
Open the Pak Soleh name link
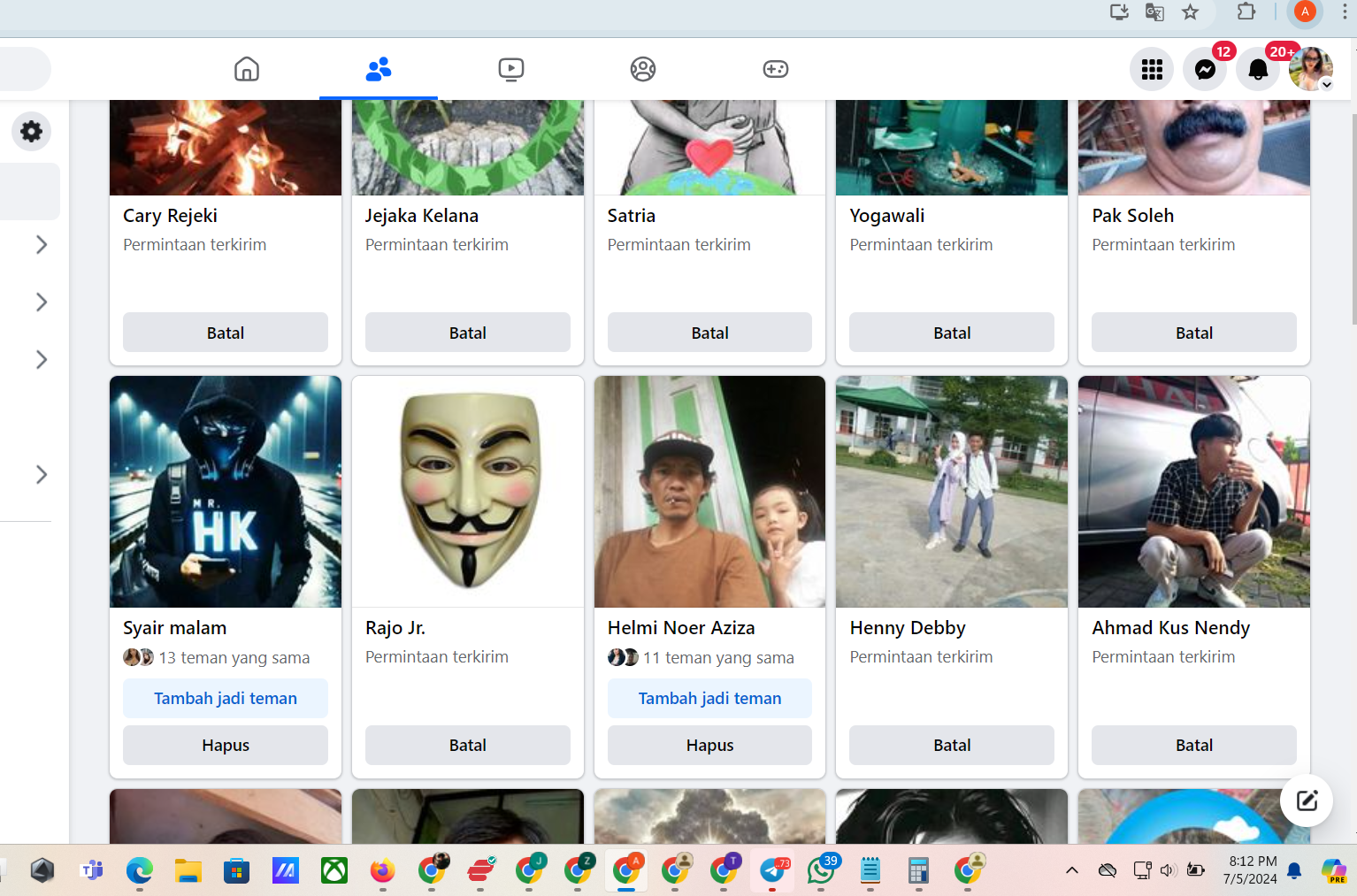[1133, 216]
